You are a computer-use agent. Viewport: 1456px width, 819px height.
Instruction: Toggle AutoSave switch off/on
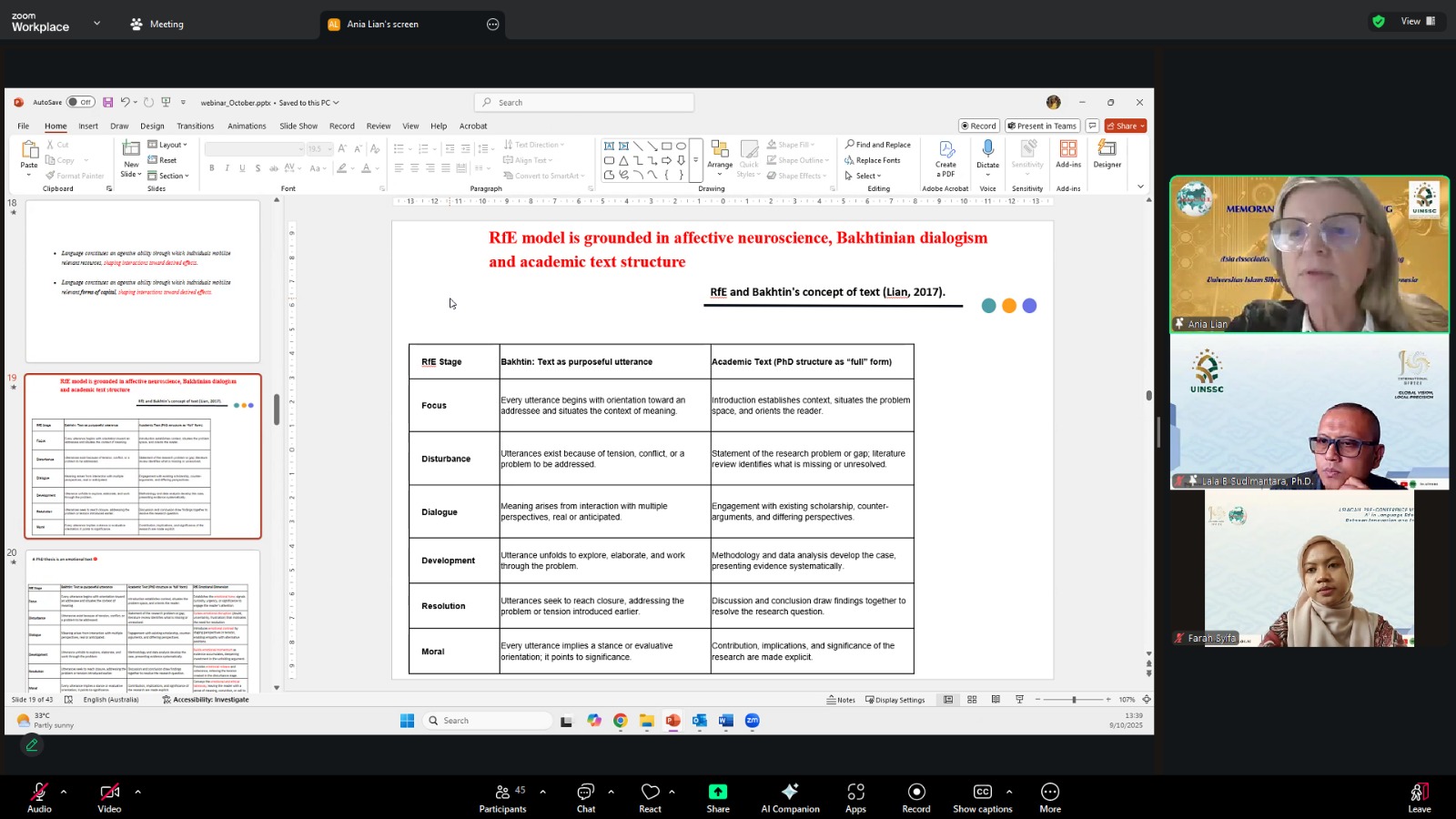coord(80,102)
